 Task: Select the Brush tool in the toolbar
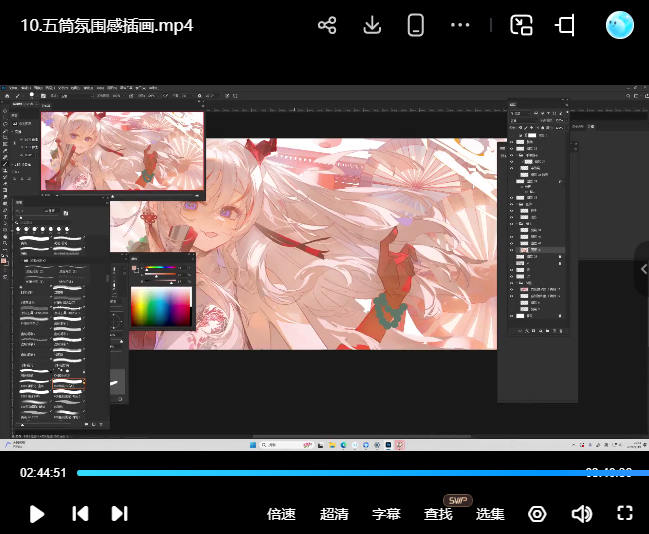(x=5, y=164)
